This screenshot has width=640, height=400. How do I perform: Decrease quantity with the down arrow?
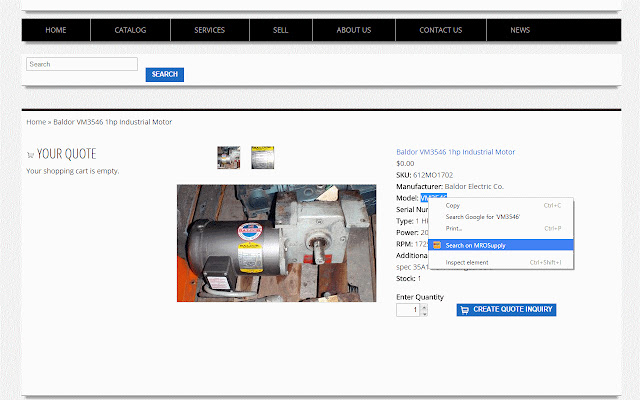(x=424, y=313)
